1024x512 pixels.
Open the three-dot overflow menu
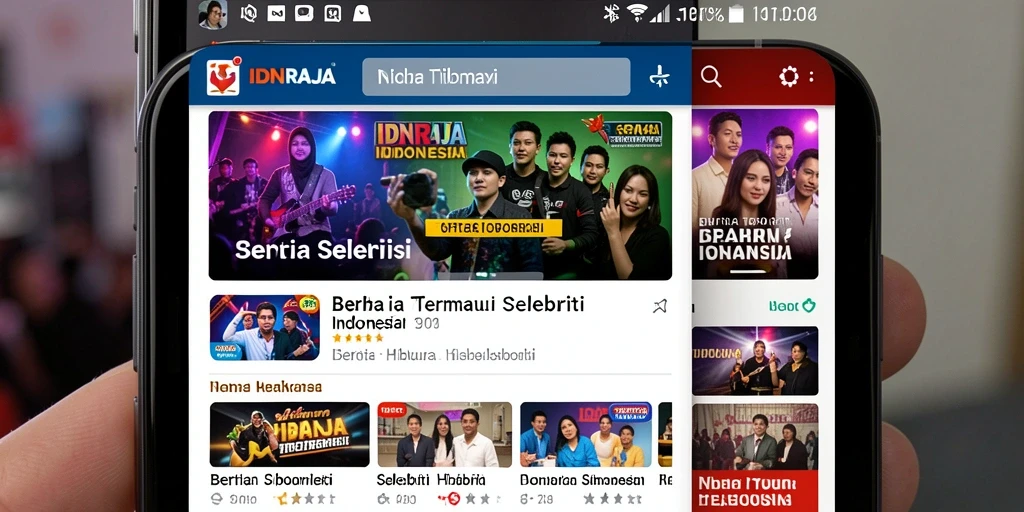click(812, 77)
